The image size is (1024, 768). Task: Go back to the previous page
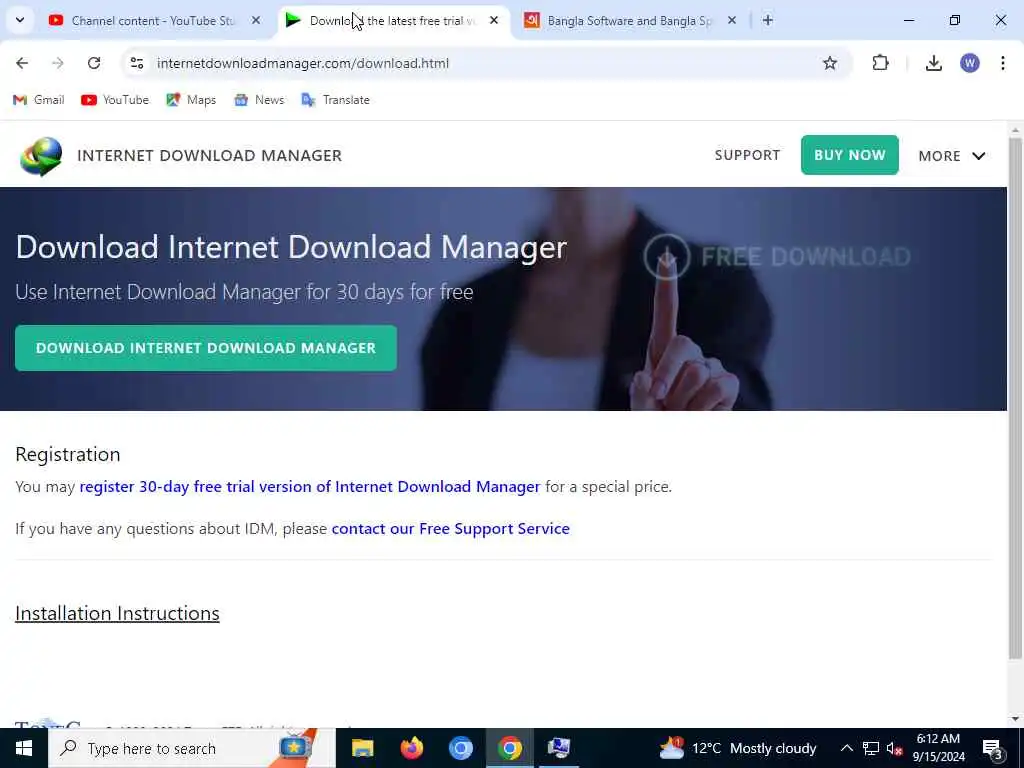pyautogui.click(x=22, y=63)
